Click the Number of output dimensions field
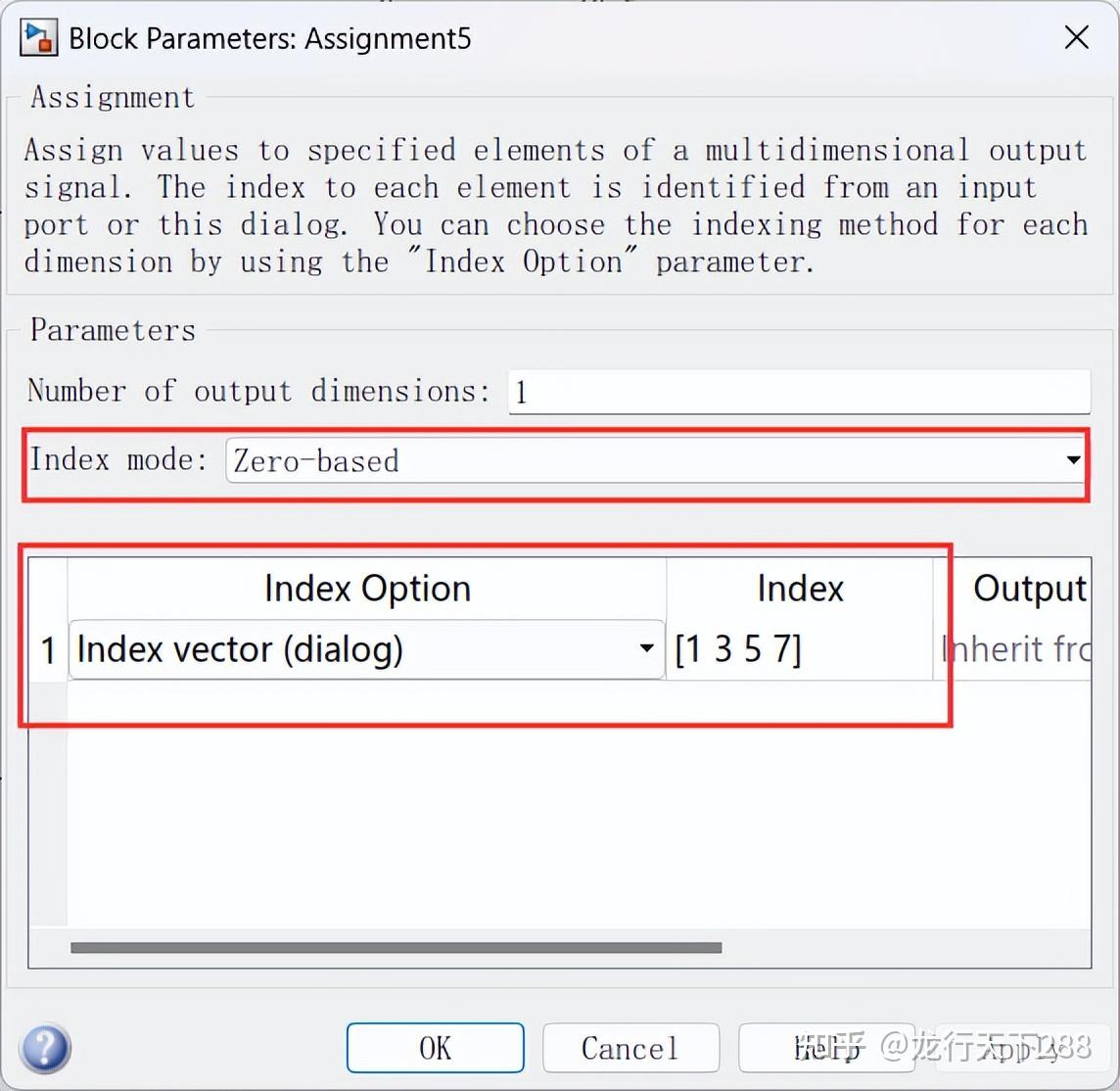The height and width of the screenshot is (1091, 1120). pyautogui.click(x=798, y=392)
